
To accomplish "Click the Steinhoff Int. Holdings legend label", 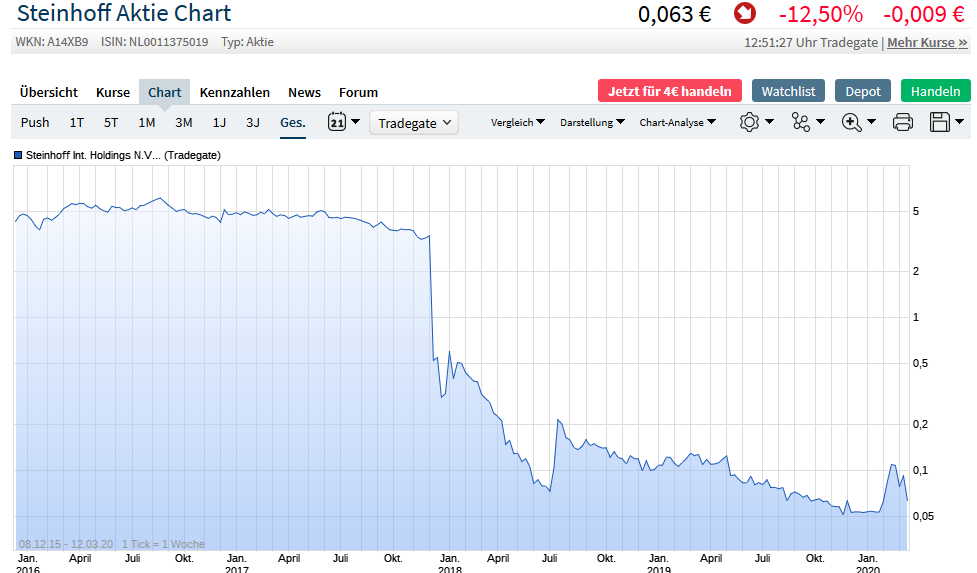I will (x=123, y=155).
